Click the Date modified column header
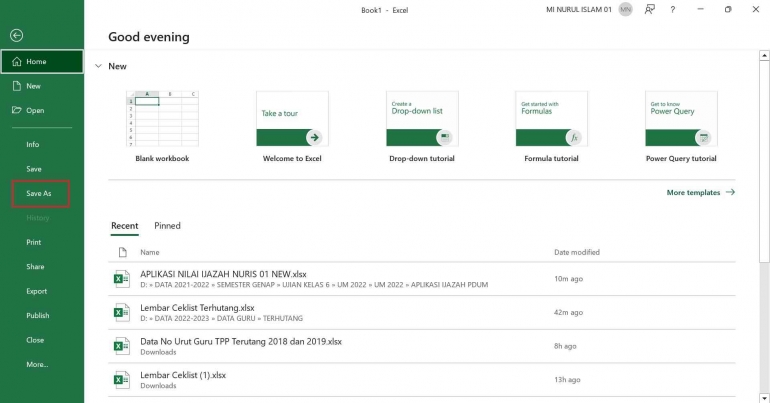 pyautogui.click(x=577, y=252)
